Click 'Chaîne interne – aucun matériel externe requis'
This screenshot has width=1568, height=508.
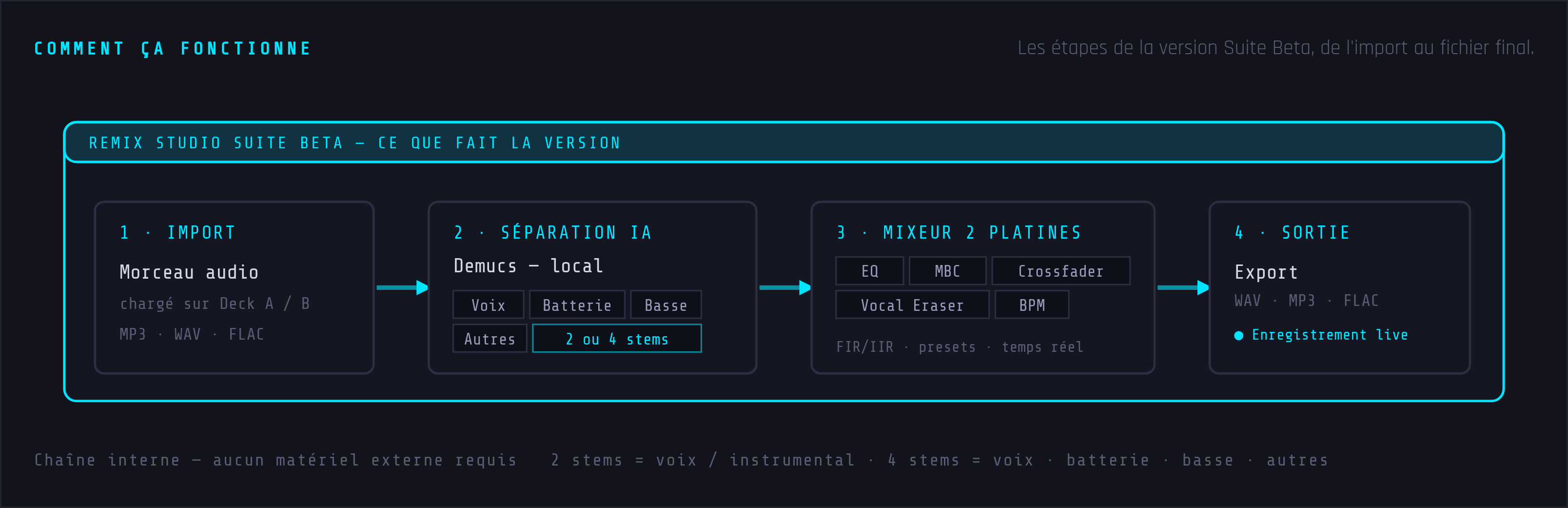point(276,460)
